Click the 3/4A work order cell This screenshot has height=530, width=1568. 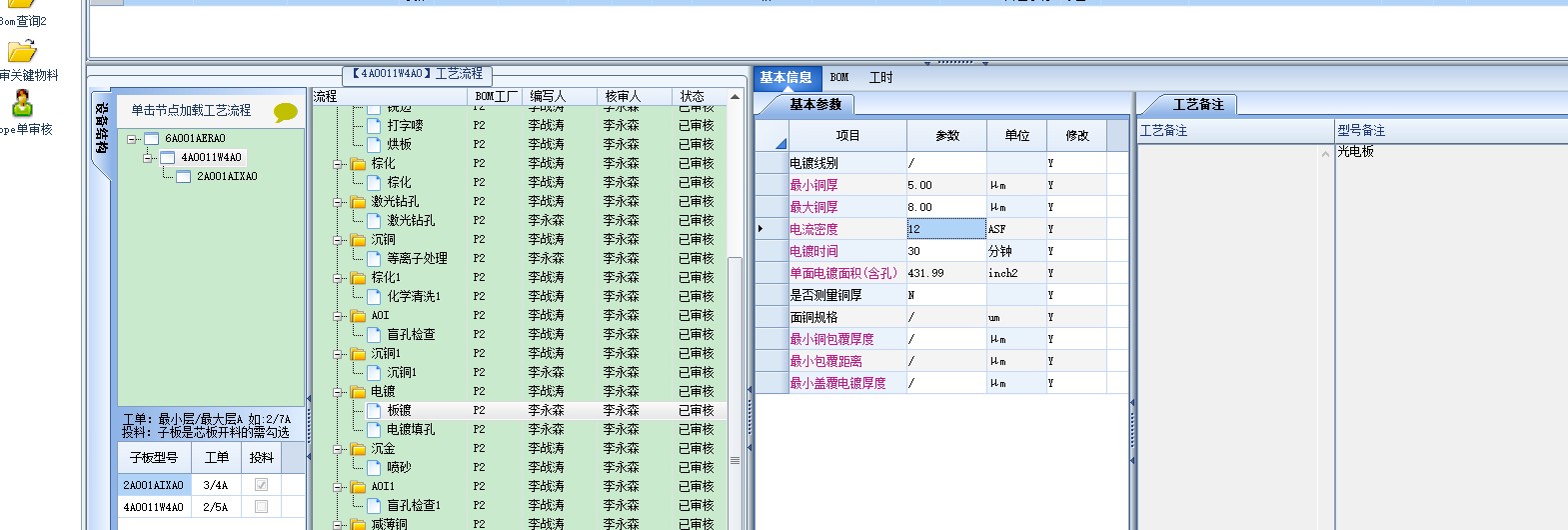216,485
